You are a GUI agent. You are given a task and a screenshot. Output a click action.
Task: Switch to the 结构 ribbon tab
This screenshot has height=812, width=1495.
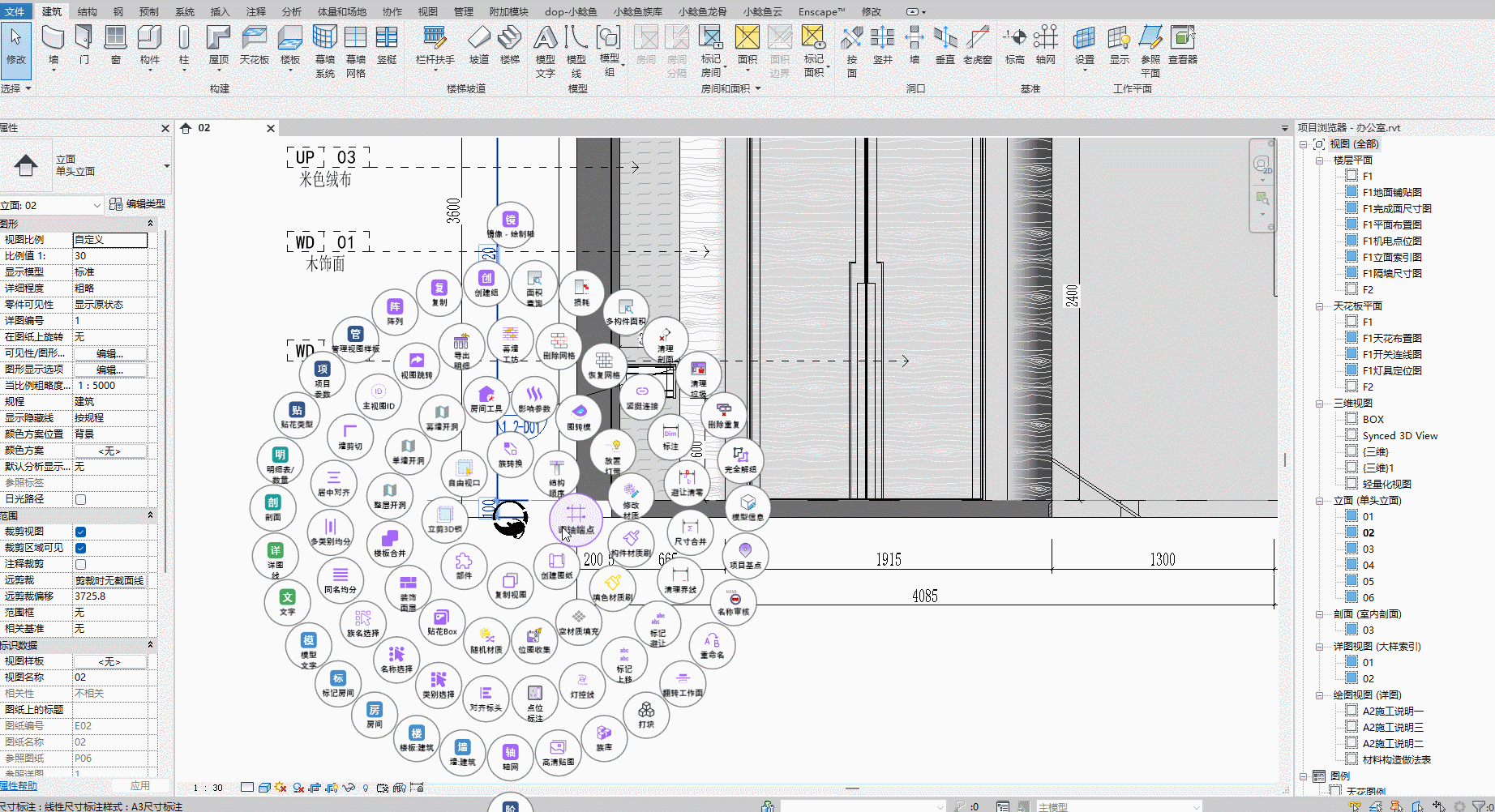click(x=87, y=11)
